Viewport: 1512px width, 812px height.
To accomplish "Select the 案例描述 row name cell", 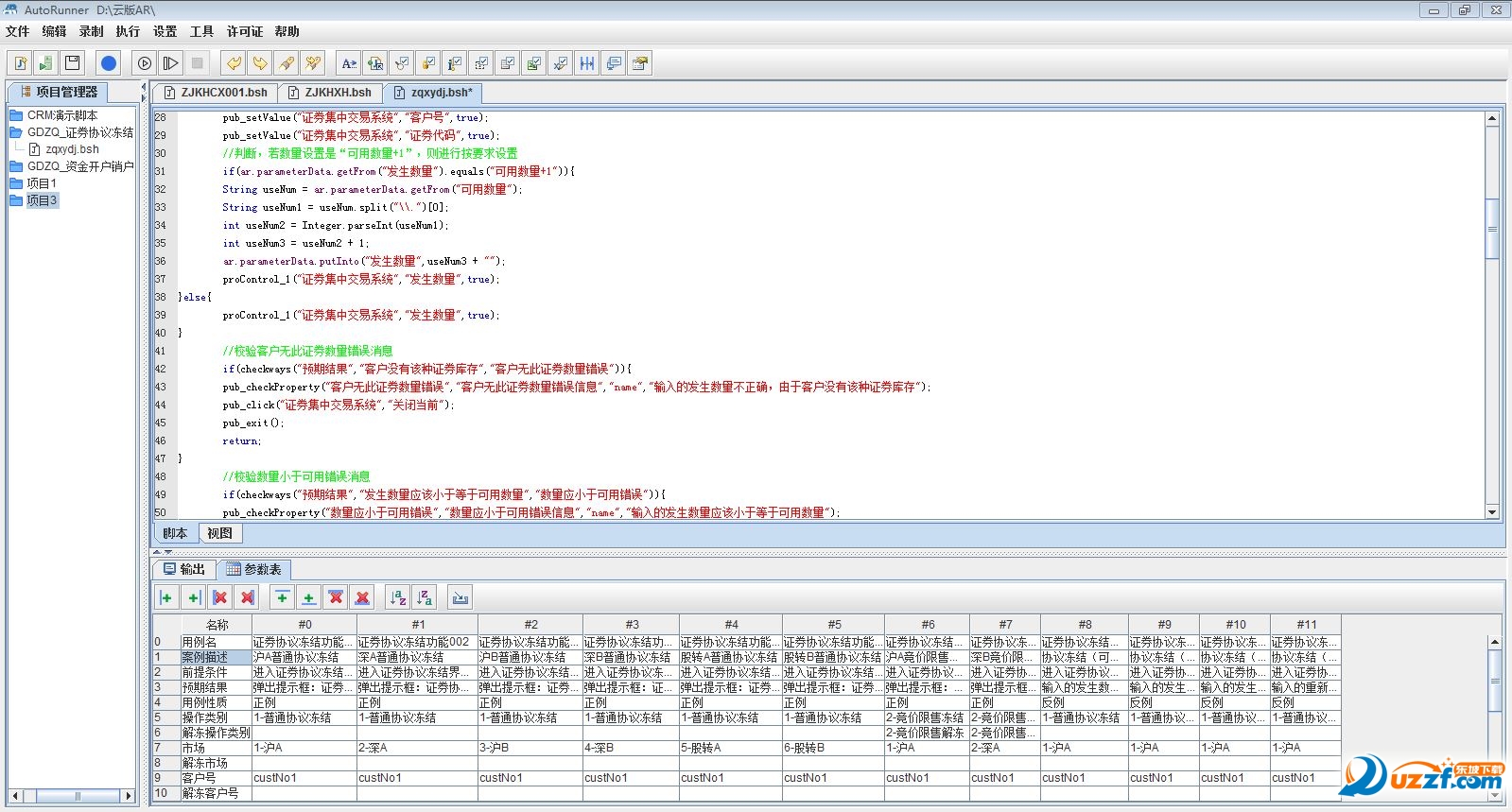I will 217,657.
